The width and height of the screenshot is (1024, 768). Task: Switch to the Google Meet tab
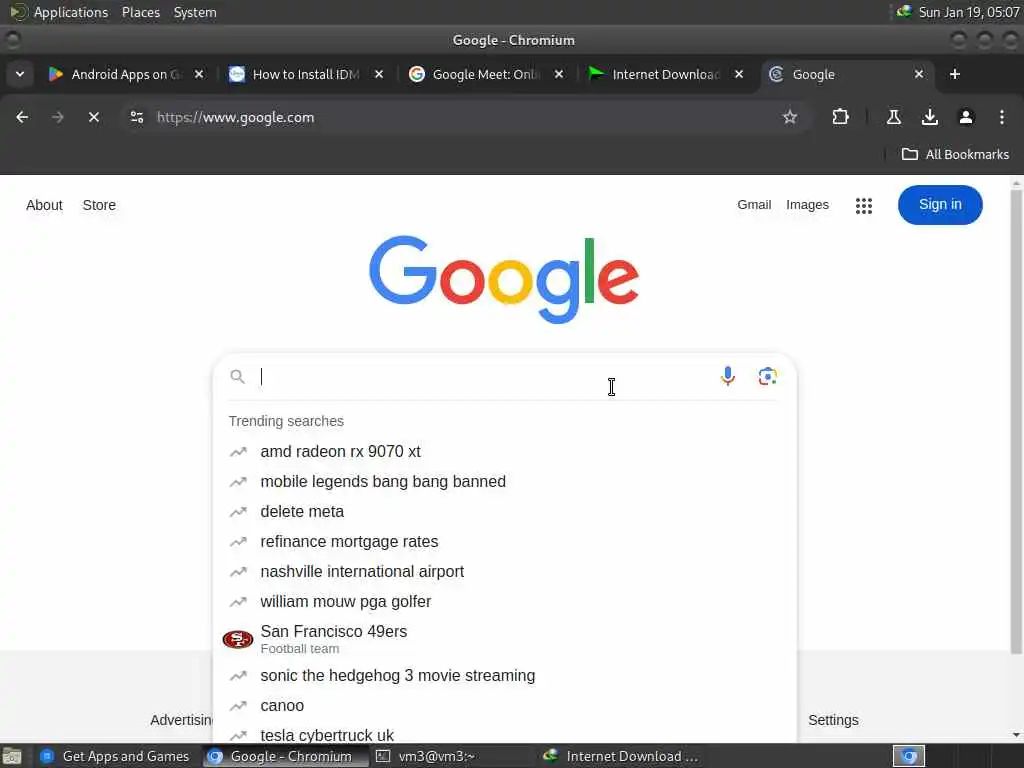pos(486,74)
